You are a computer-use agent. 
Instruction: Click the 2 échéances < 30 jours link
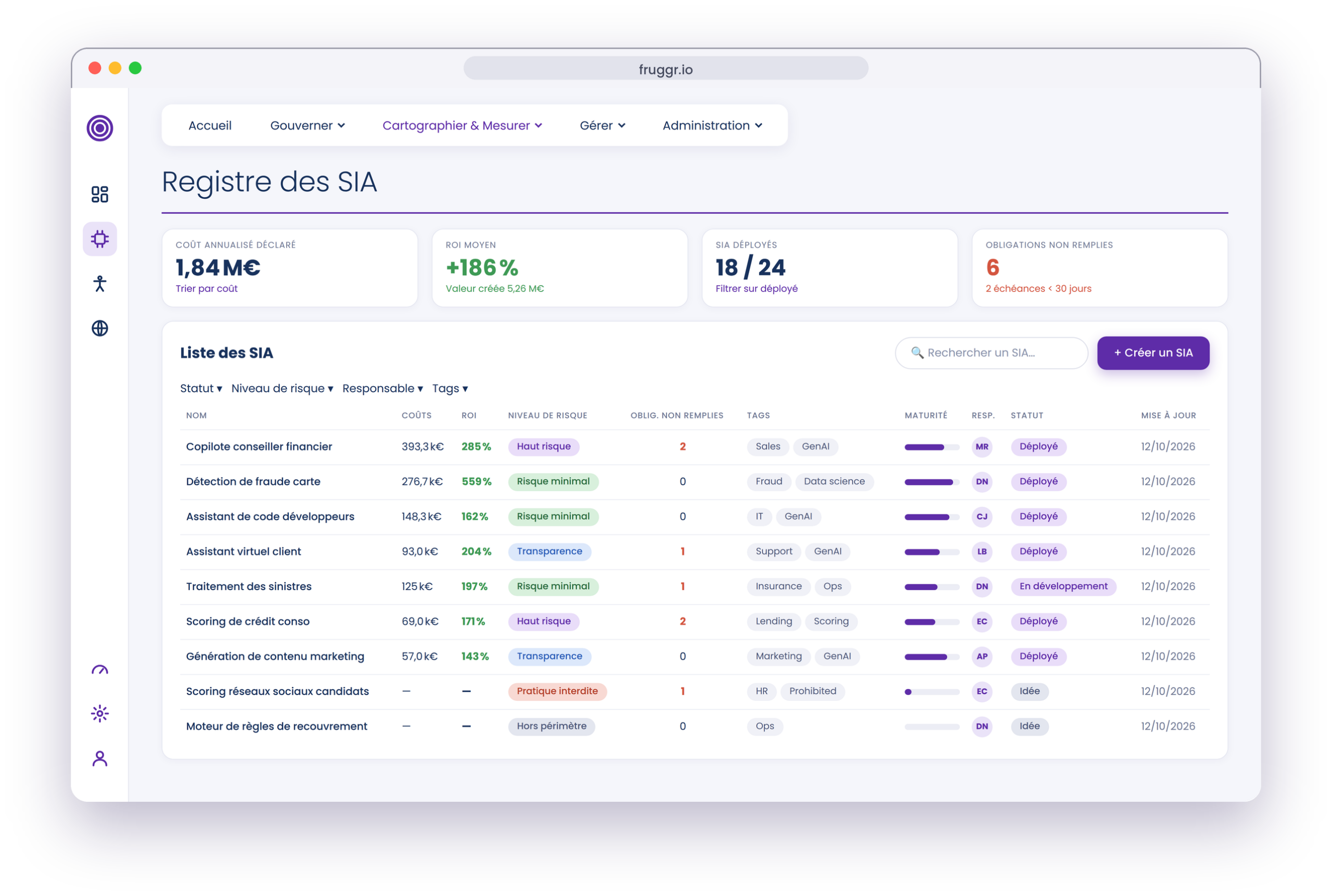pos(1039,289)
